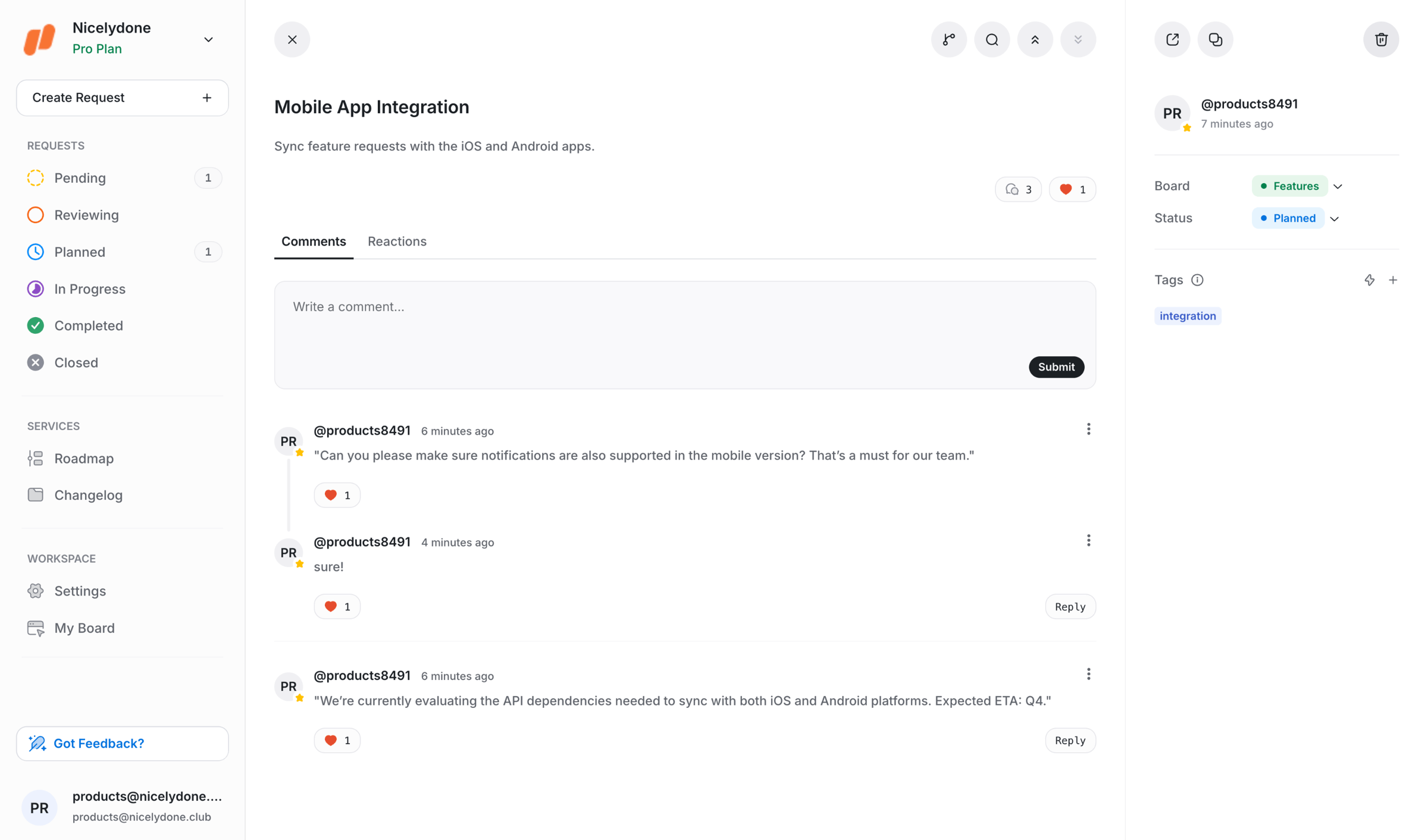1428x840 pixels.
Task: Open My Board
Action: [x=123, y=628]
